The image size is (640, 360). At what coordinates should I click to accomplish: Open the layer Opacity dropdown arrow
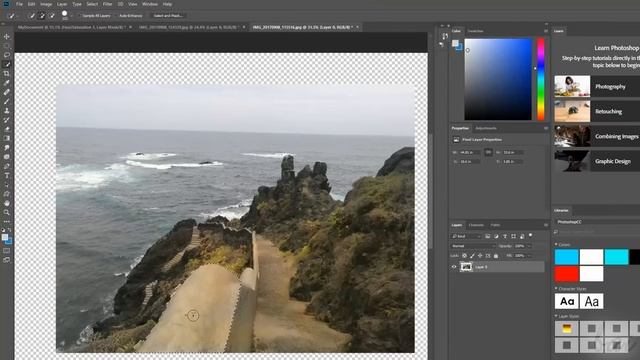[529, 246]
